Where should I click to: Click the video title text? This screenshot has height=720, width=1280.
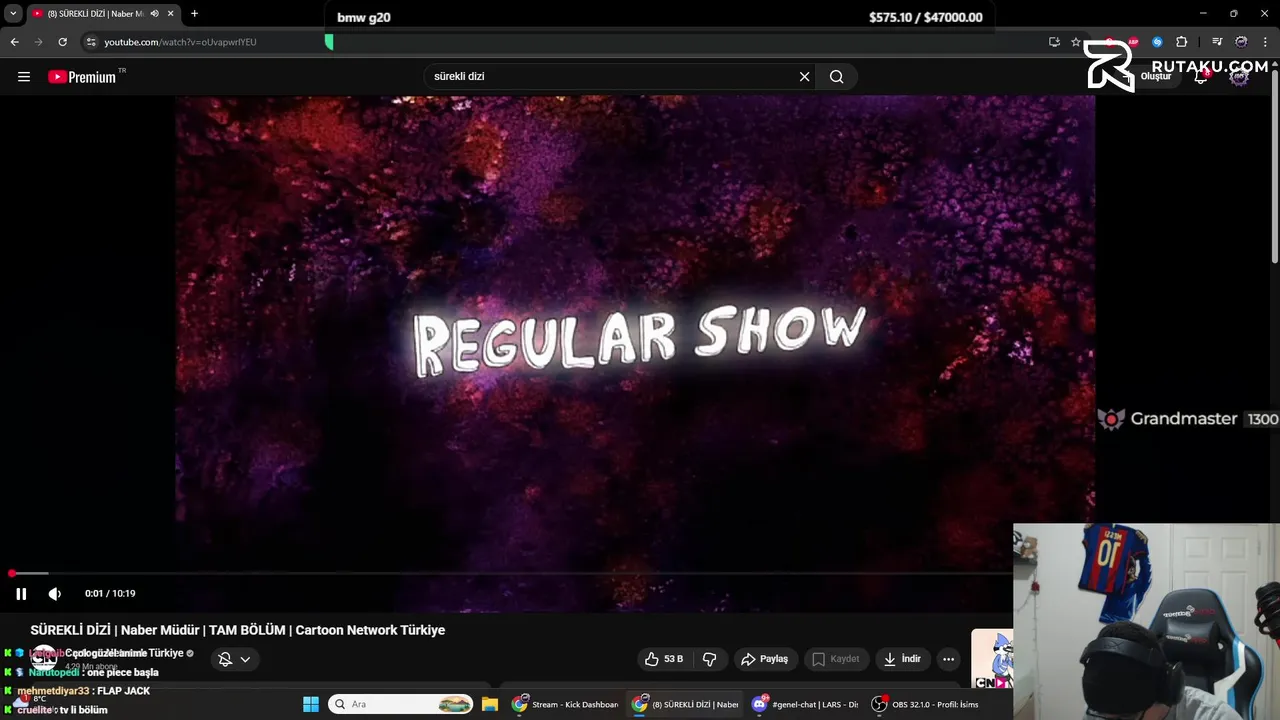click(x=238, y=630)
